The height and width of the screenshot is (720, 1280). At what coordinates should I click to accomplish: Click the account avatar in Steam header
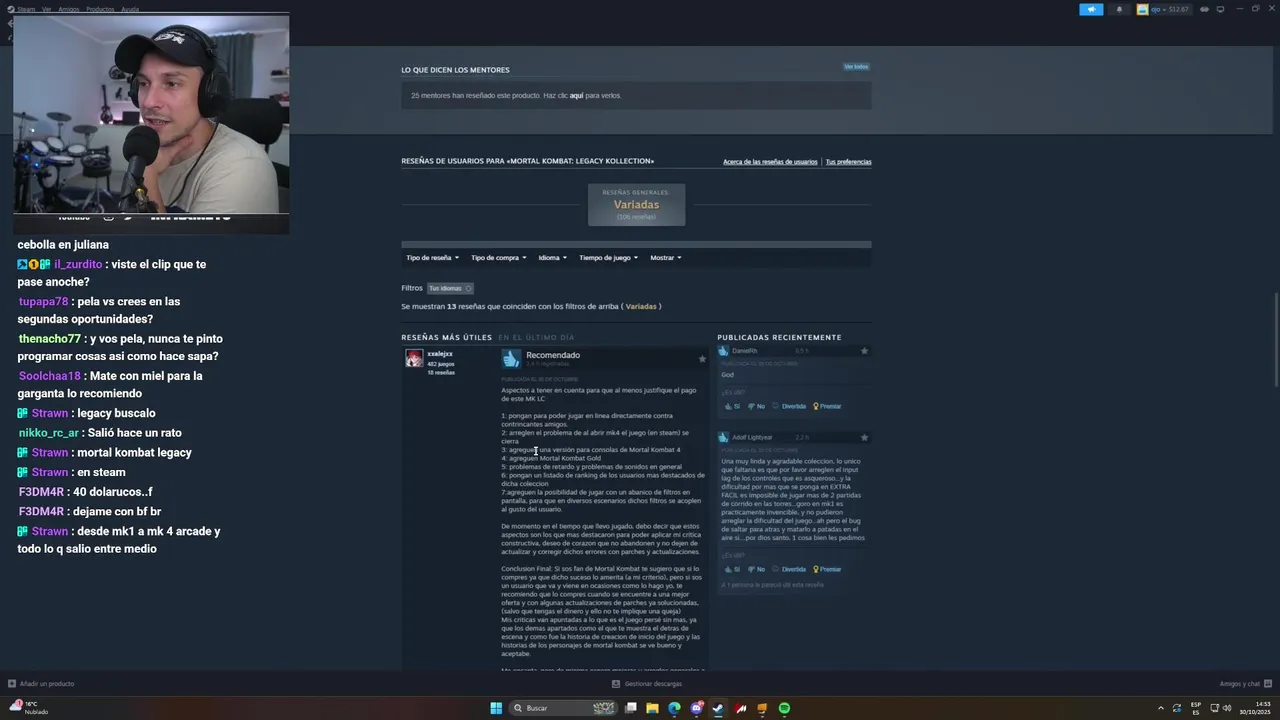[1143, 9]
